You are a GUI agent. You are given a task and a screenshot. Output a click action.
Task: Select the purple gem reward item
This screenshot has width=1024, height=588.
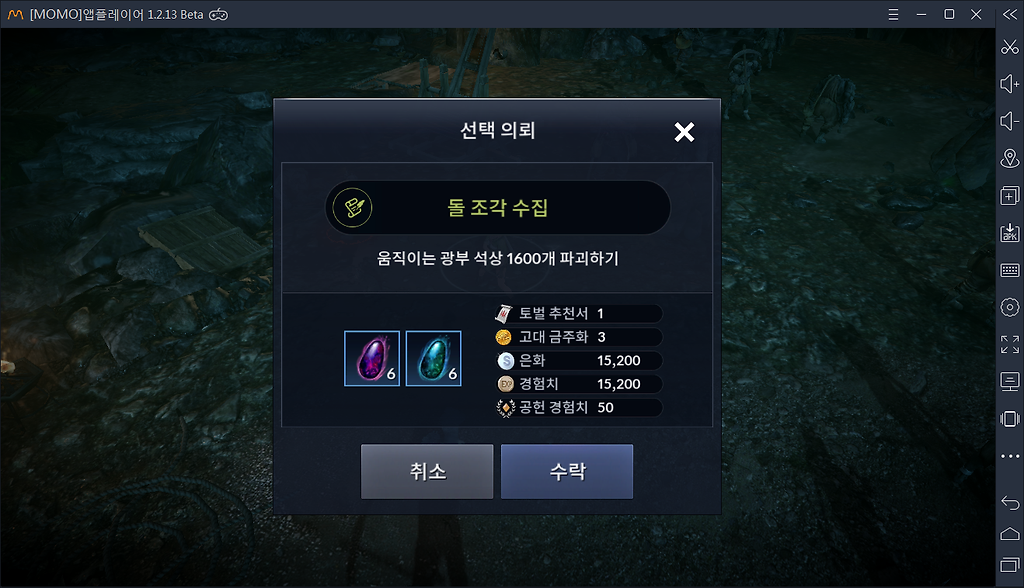[x=372, y=358]
